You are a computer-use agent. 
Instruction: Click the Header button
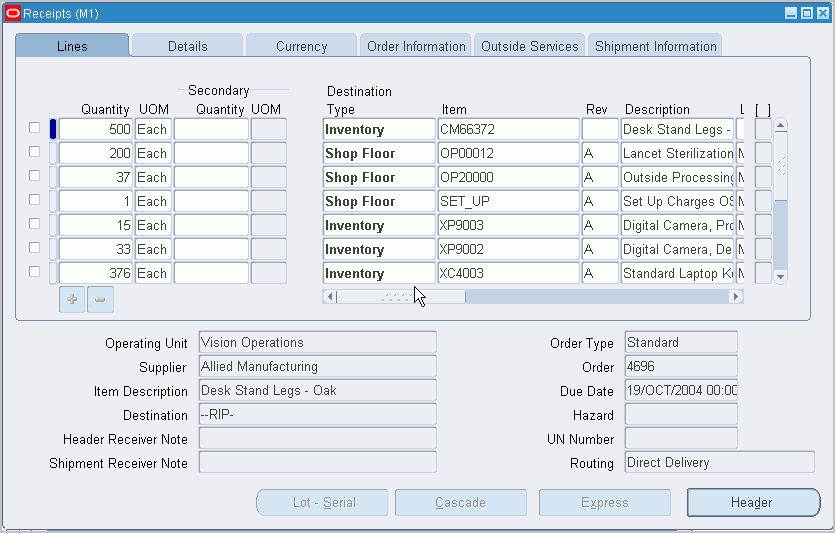point(754,502)
